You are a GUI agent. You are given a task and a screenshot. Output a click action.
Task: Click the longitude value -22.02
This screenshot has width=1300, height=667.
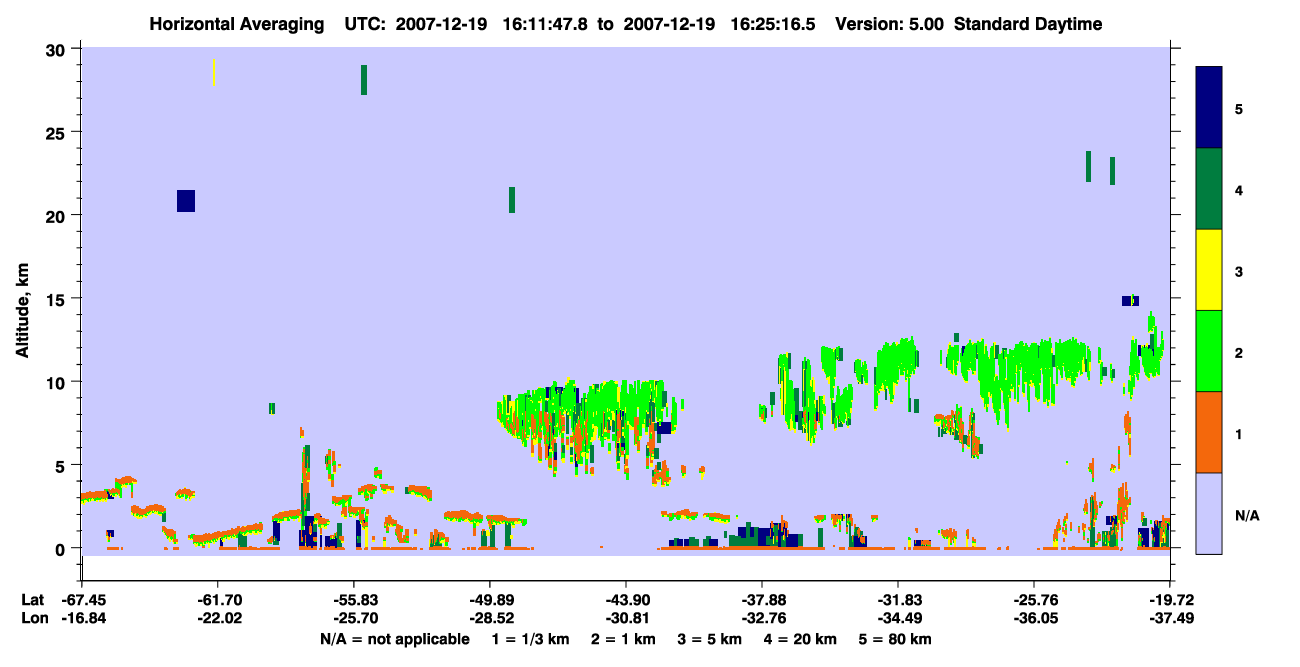pos(218,619)
